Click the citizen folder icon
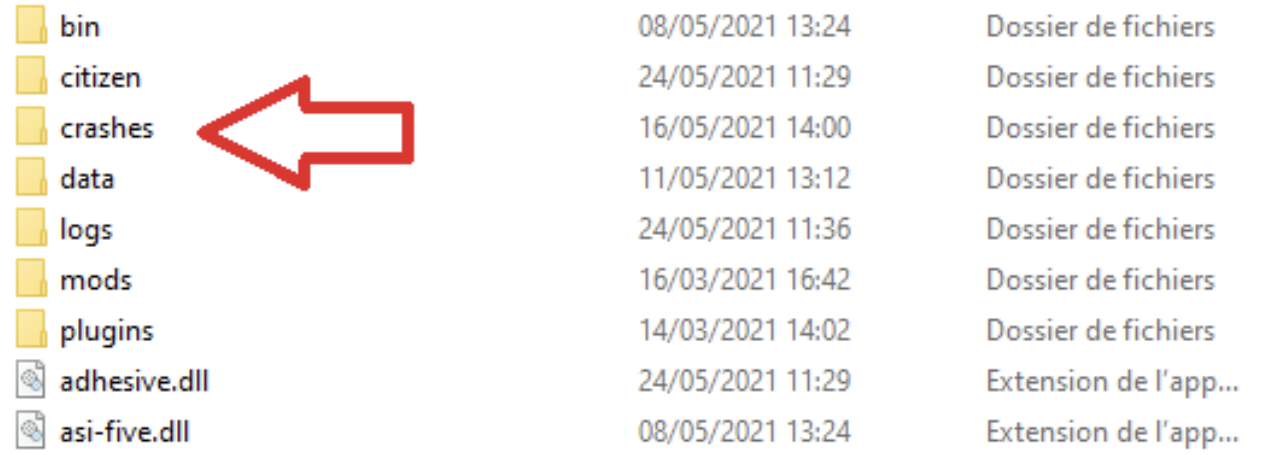Viewport: 1284px width, 455px height. pyautogui.click(x=32, y=77)
